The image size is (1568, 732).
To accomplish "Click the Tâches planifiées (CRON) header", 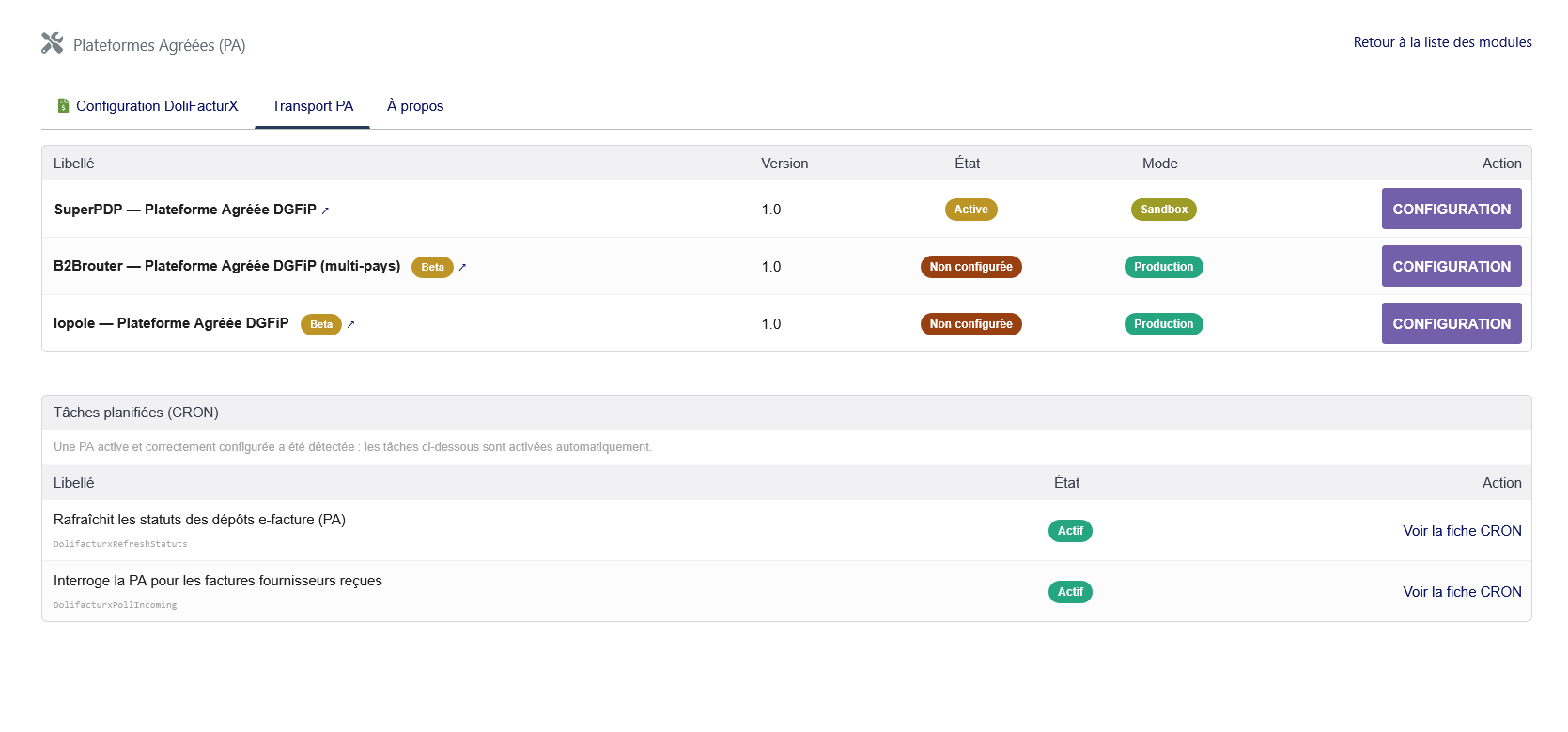I will tap(136, 413).
